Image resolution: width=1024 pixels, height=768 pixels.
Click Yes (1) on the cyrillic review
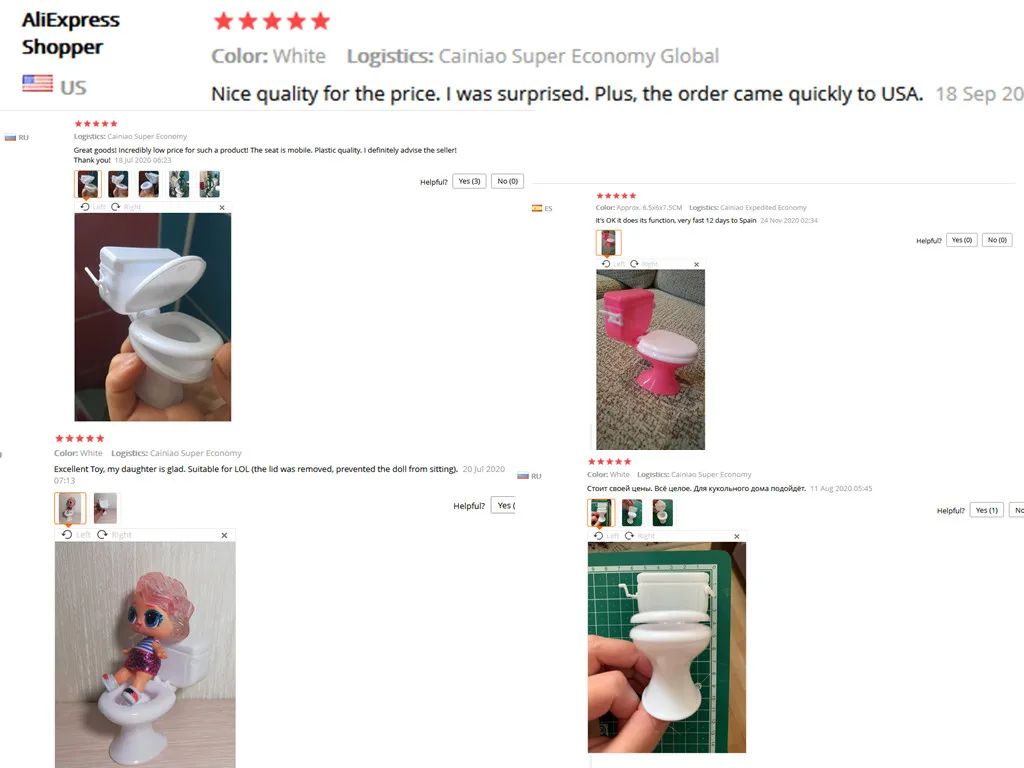click(x=987, y=510)
